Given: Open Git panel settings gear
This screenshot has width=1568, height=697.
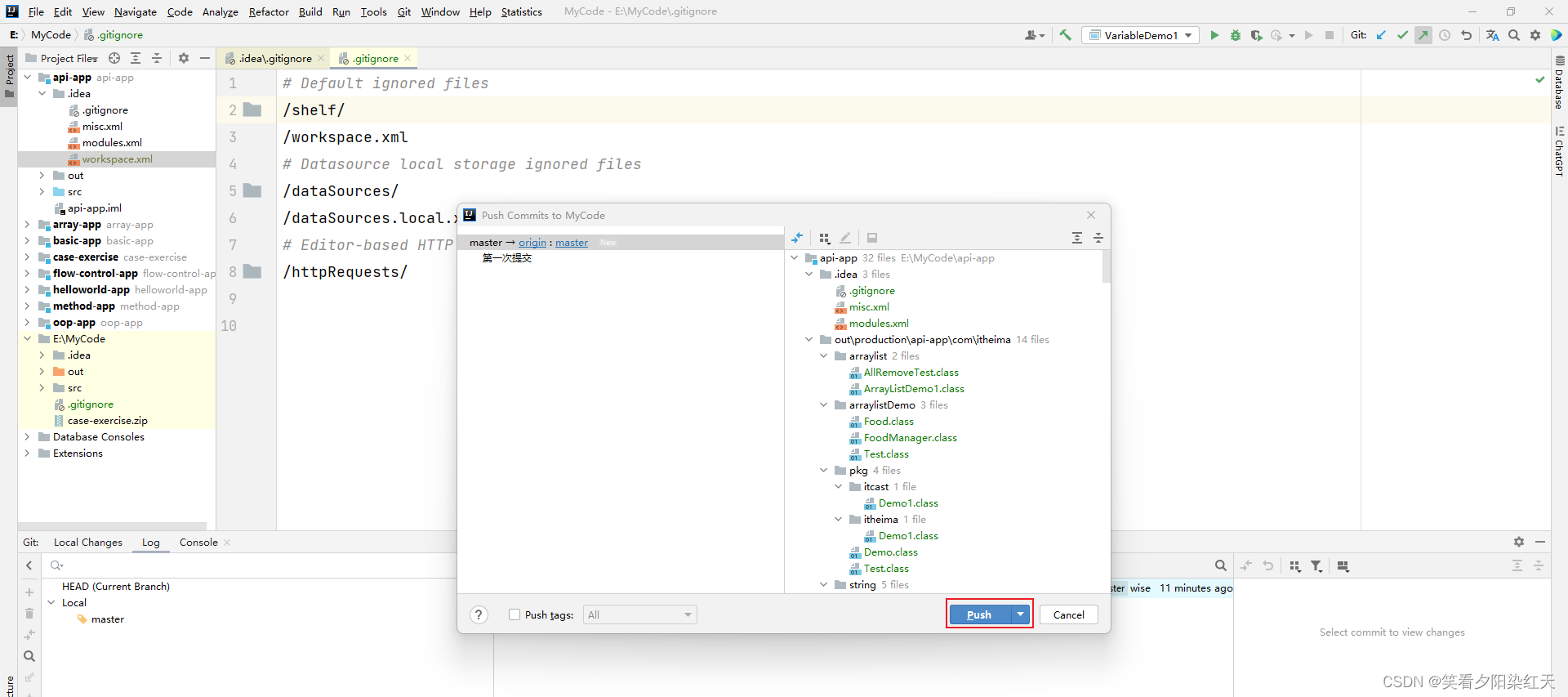Looking at the screenshot, I should click(1519, 542).
